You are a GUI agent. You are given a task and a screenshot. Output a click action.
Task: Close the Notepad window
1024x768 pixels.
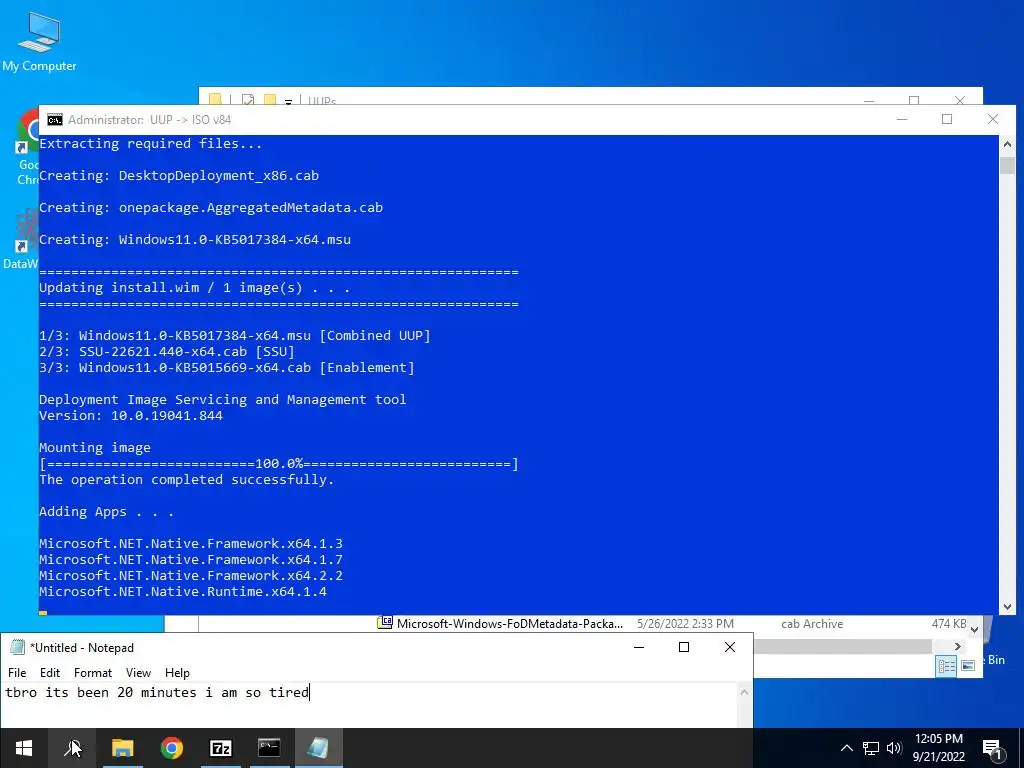point(730,647)
